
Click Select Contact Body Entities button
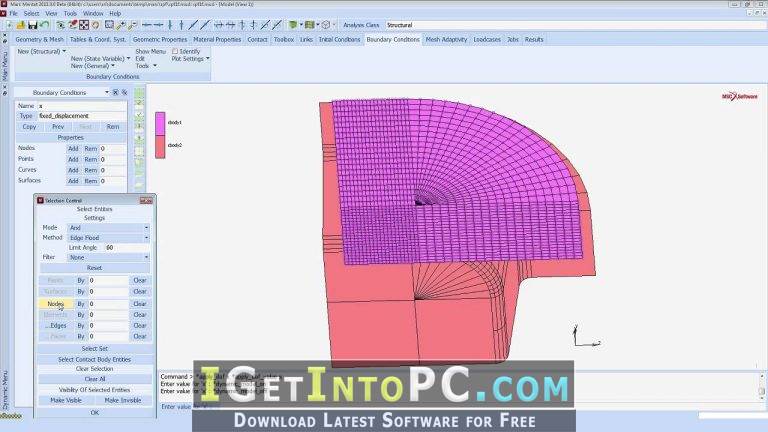pyautogui.click(x=95, y=359)
